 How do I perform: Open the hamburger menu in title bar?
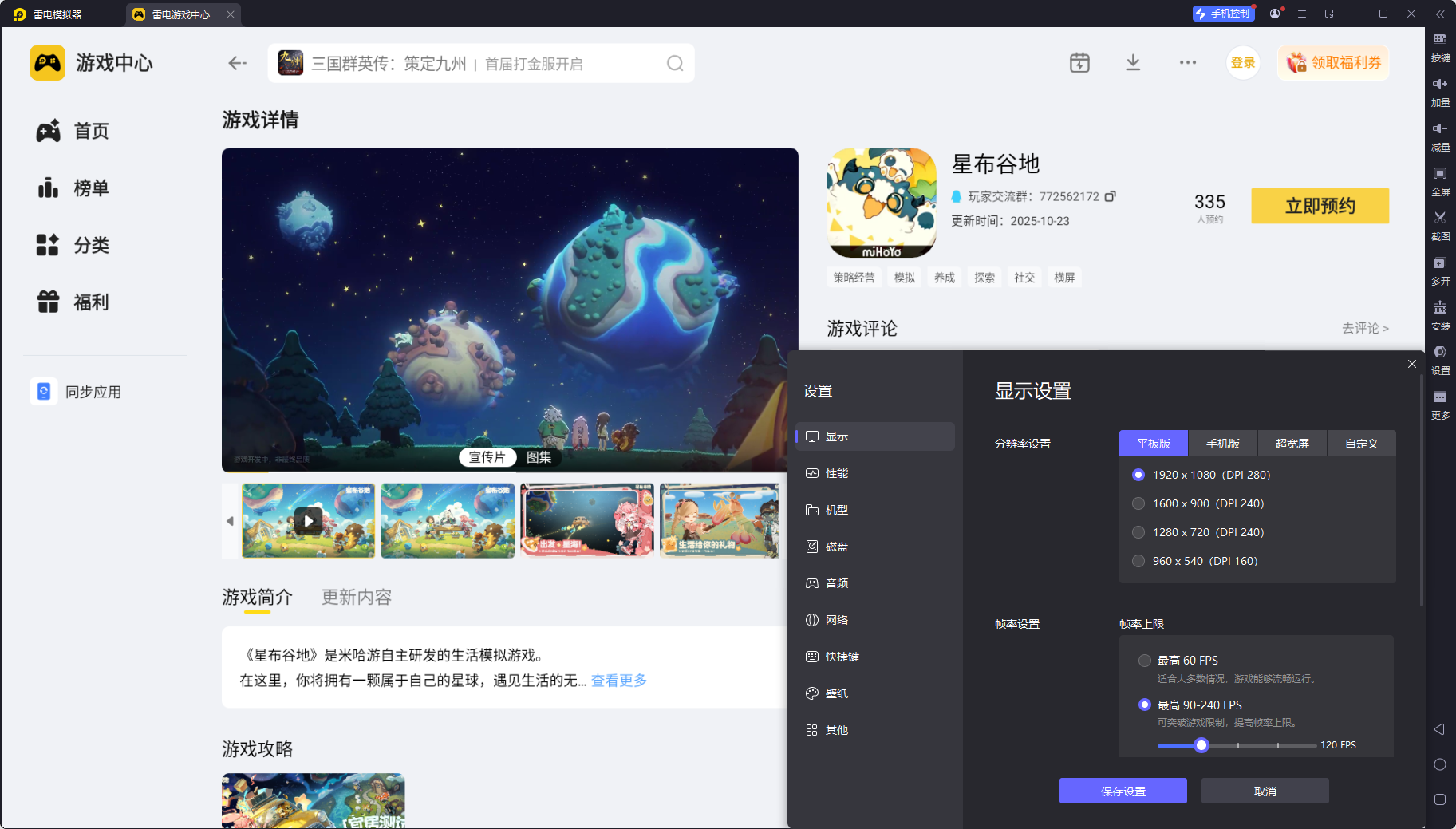(1302, 14)
